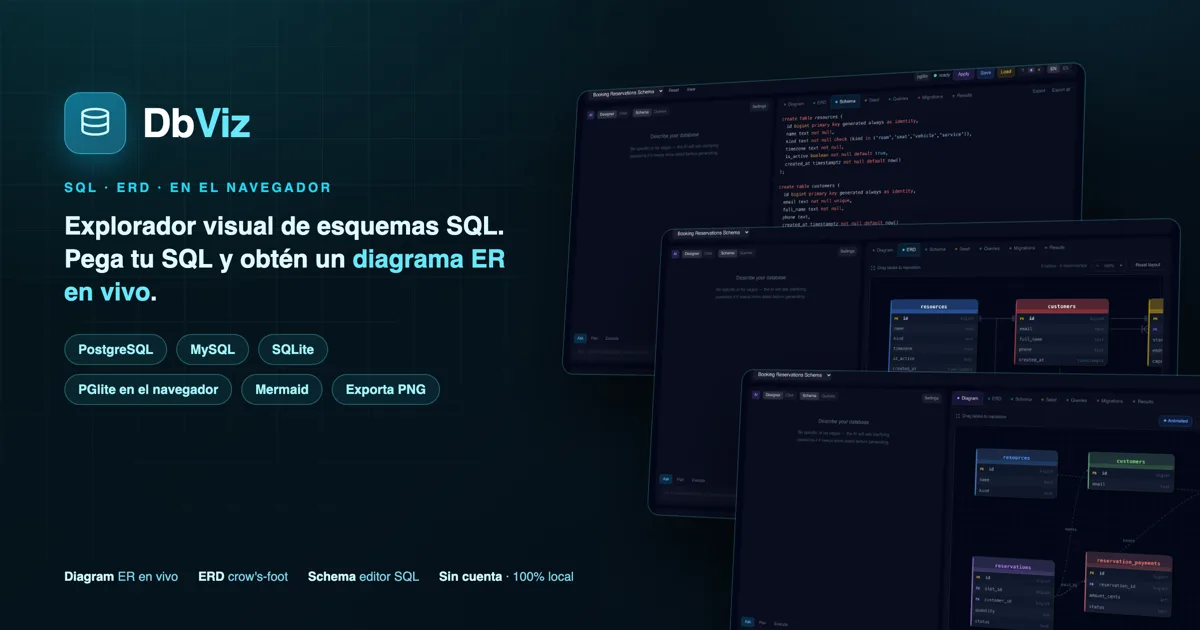1200x630 pixels.
Task: Switch to Schema tab in top window
Action: 846,101
